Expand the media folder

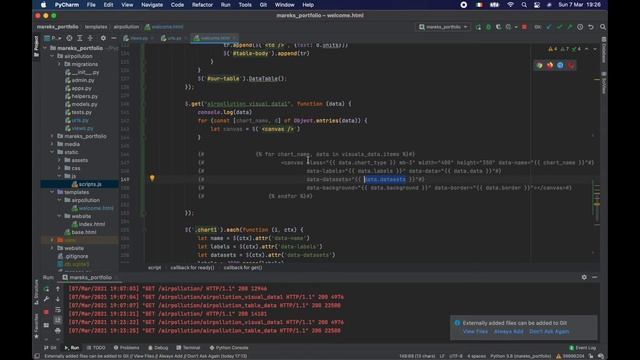point(52,144)
